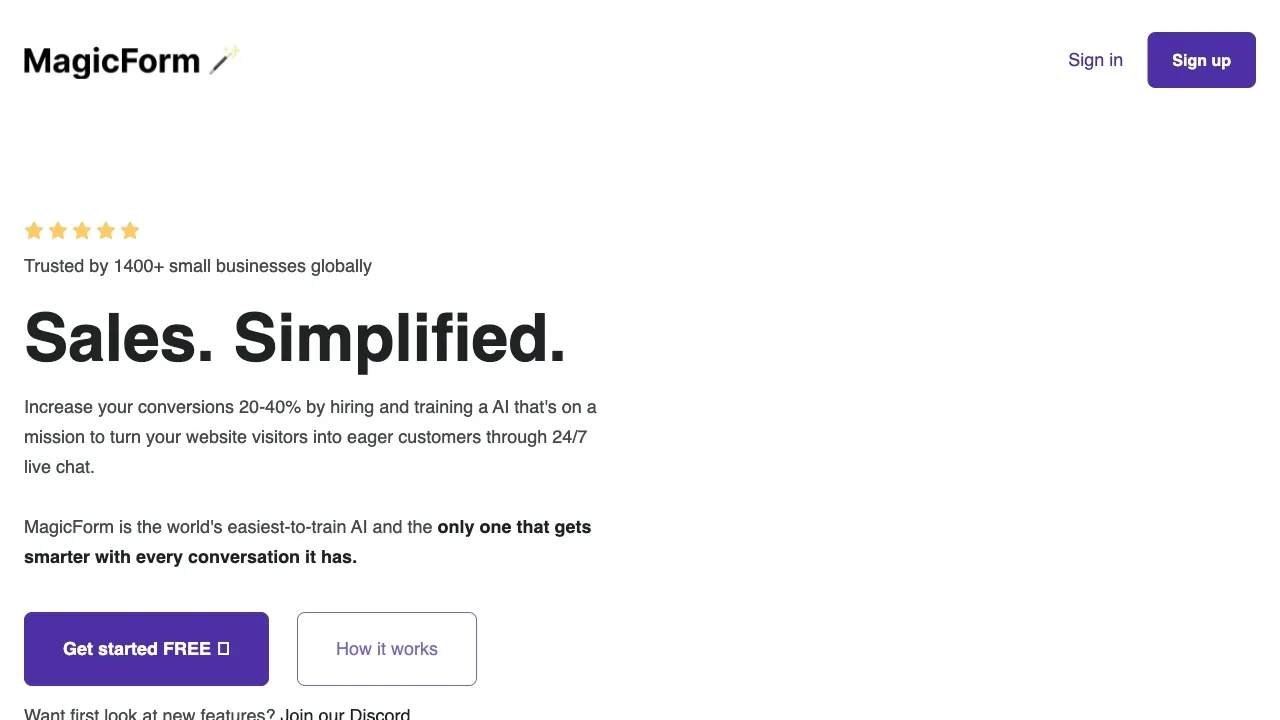This screenshot has height=720, width=1280.
Task: Click the Get started FREE button
Action: pos(146,649)
